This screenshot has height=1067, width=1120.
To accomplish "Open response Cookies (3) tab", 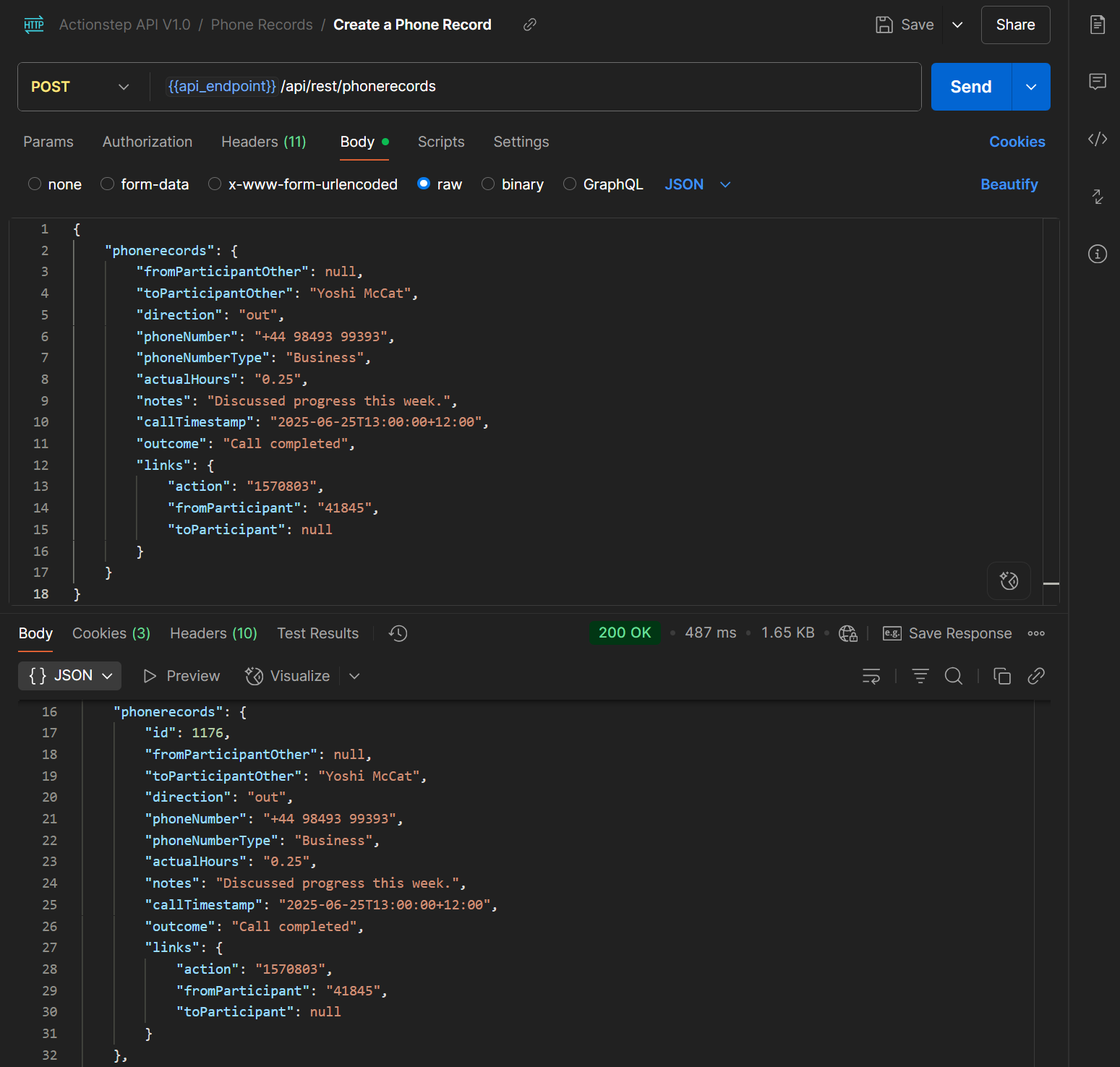I will pyautogui.click(x=111, y=633).
